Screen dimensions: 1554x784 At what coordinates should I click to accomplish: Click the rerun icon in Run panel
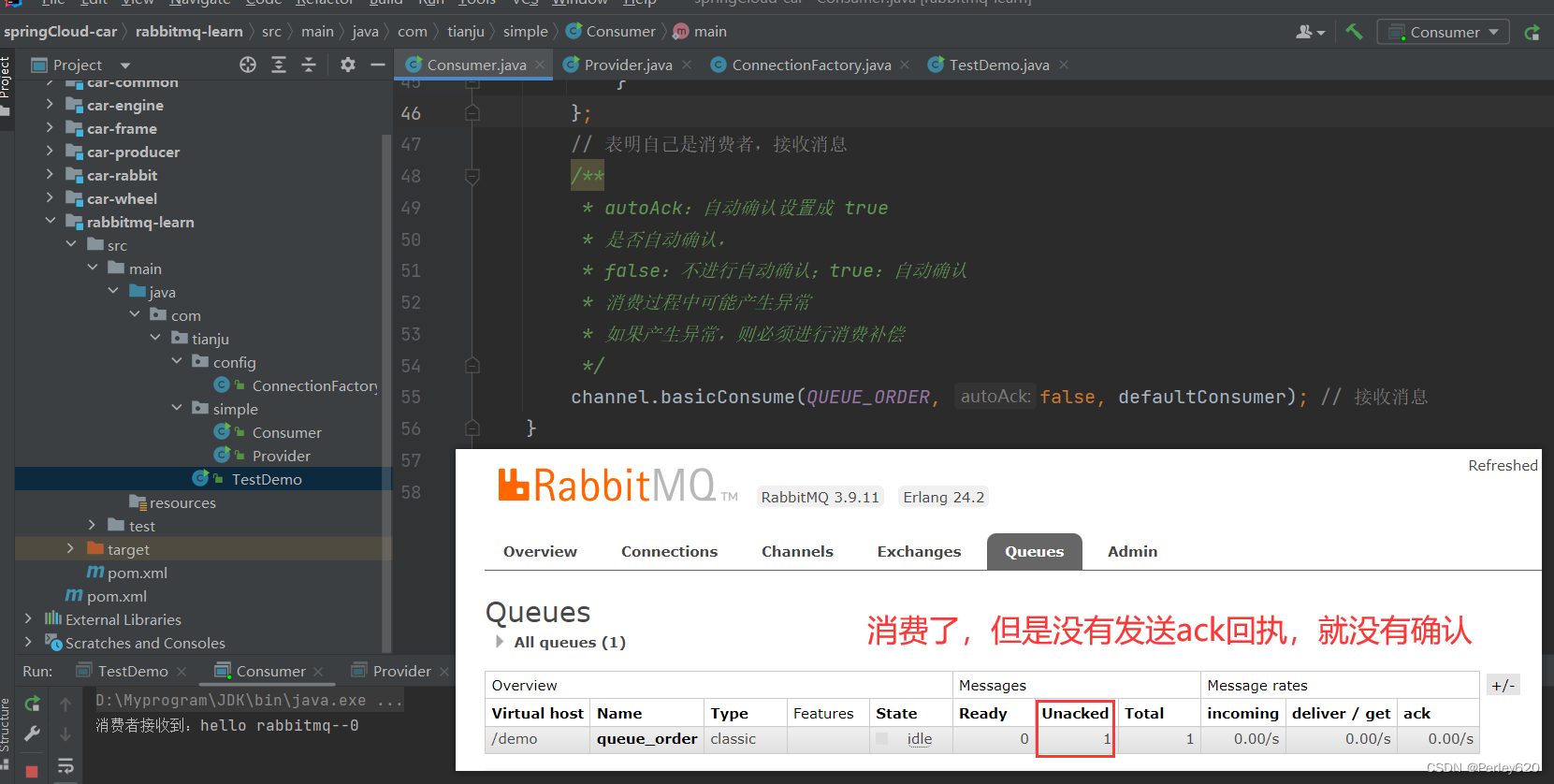coord(32,704)
